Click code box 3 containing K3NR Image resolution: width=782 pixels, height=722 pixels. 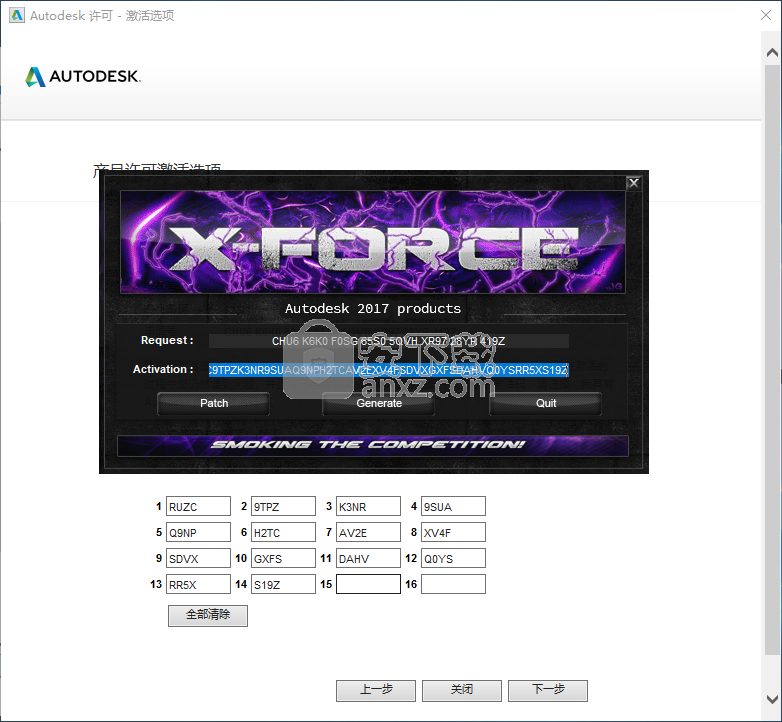point(369,506)
